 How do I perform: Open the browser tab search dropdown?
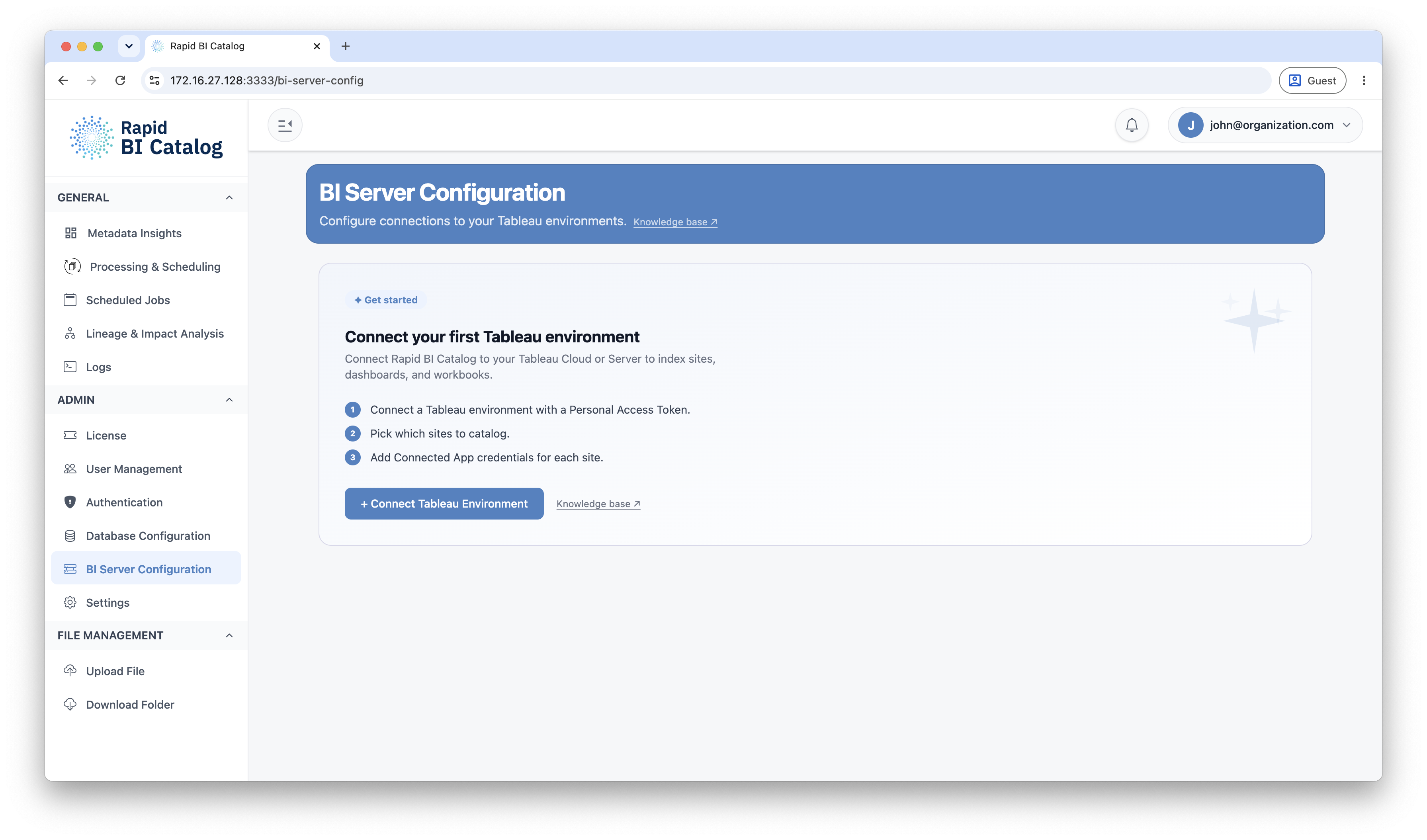click(129, 47)
